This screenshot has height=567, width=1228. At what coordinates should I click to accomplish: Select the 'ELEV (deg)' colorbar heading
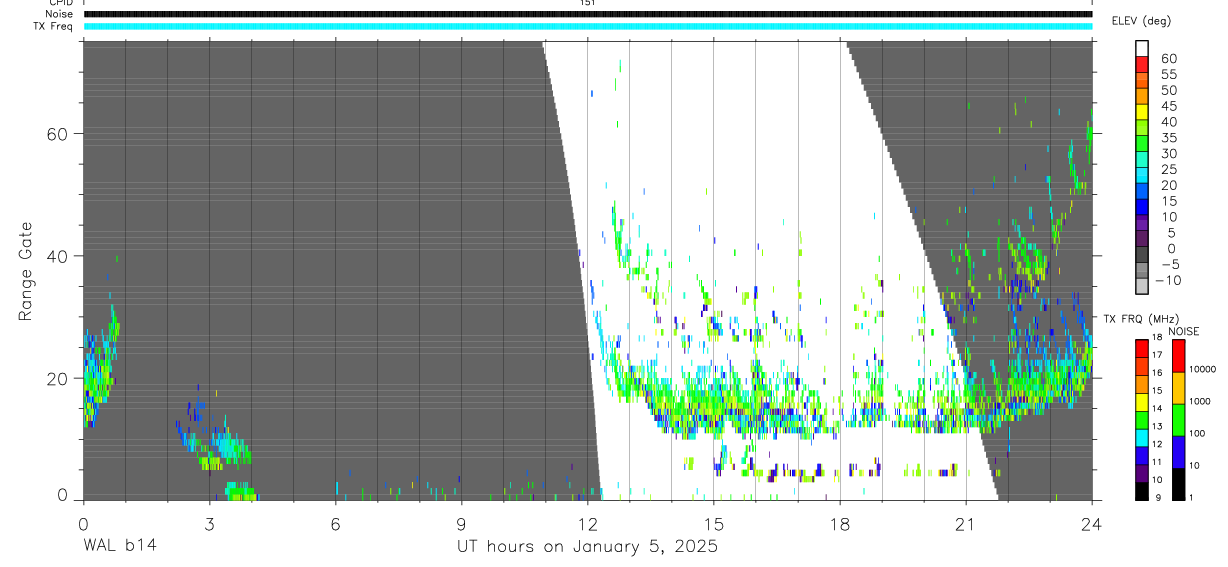[x=1141, y=21]
